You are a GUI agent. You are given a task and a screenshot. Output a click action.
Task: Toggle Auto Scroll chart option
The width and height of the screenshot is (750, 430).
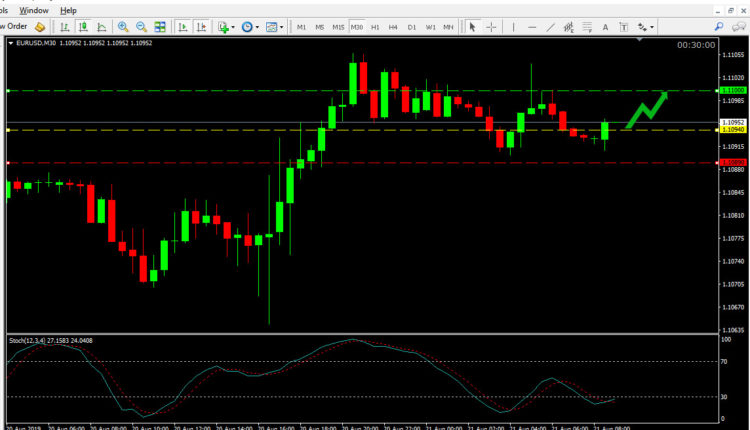(183, 27)
